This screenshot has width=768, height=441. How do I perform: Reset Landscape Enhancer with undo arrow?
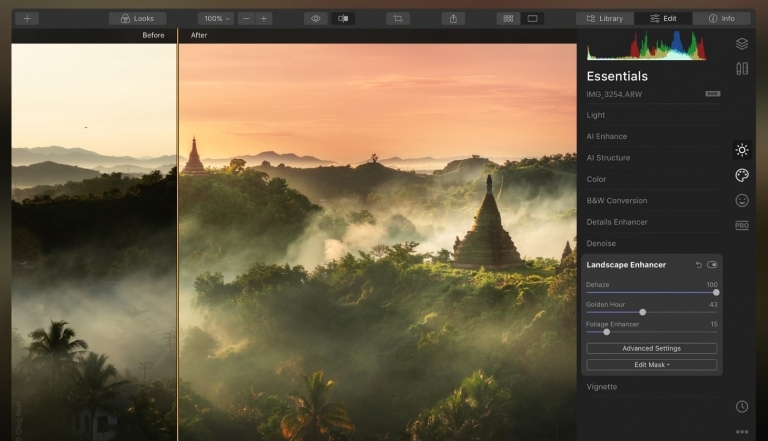(698, 265)
